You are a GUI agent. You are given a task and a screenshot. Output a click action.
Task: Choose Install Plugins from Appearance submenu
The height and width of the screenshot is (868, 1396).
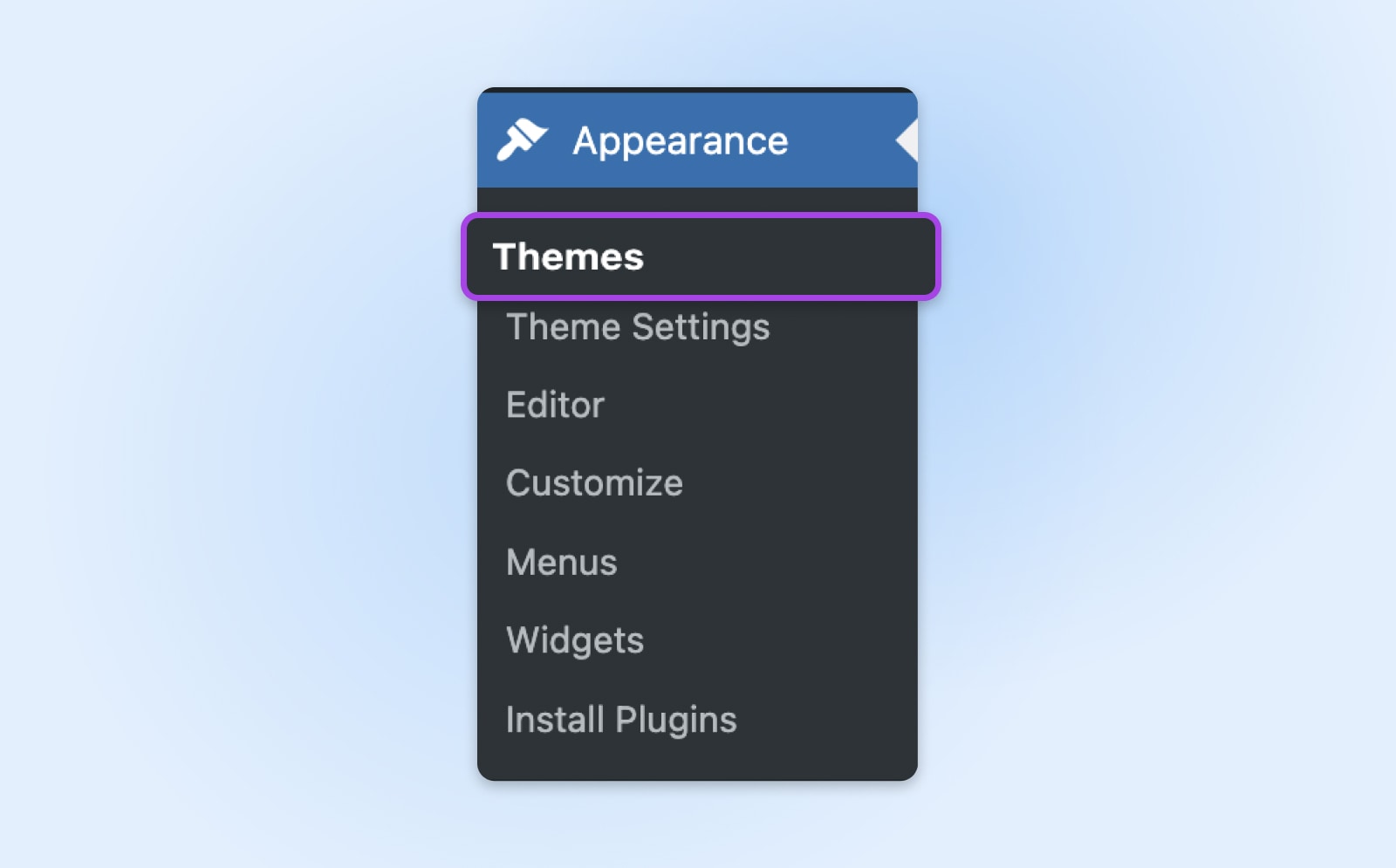pos(621,720)
